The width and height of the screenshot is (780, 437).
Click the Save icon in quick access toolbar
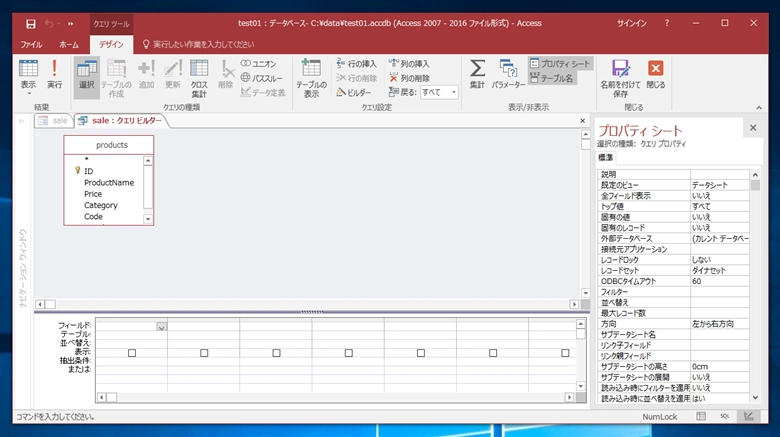pyautogui.click(x=31, y=23)
